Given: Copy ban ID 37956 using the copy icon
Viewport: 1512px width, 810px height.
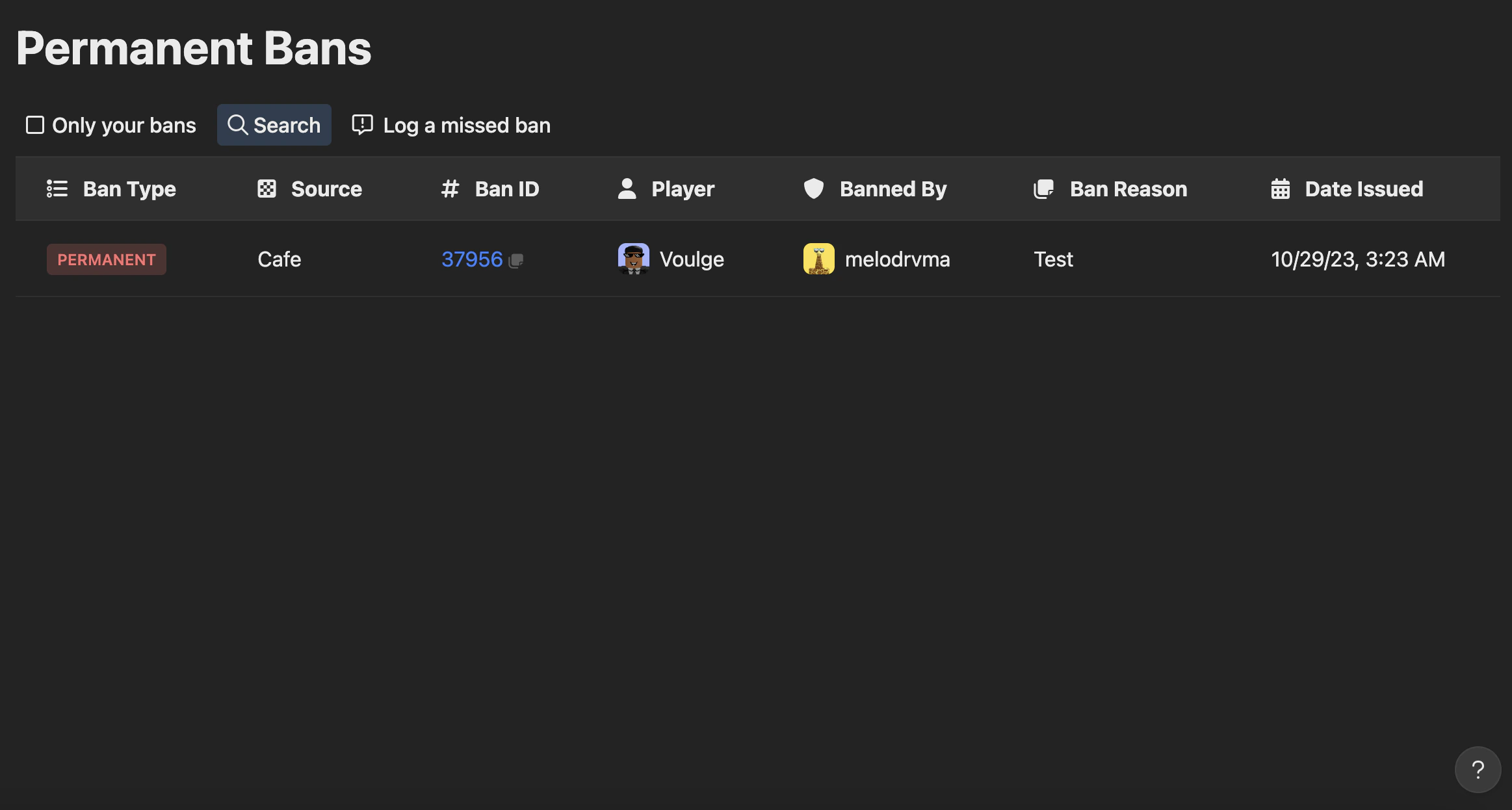Looking at the screenshot, I should pos(515,260).
